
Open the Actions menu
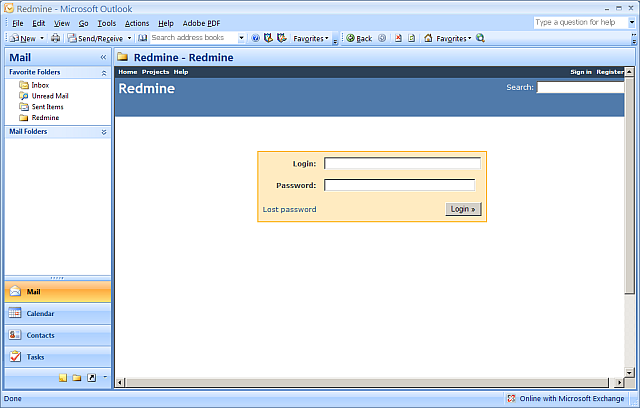tap(137, 23)
